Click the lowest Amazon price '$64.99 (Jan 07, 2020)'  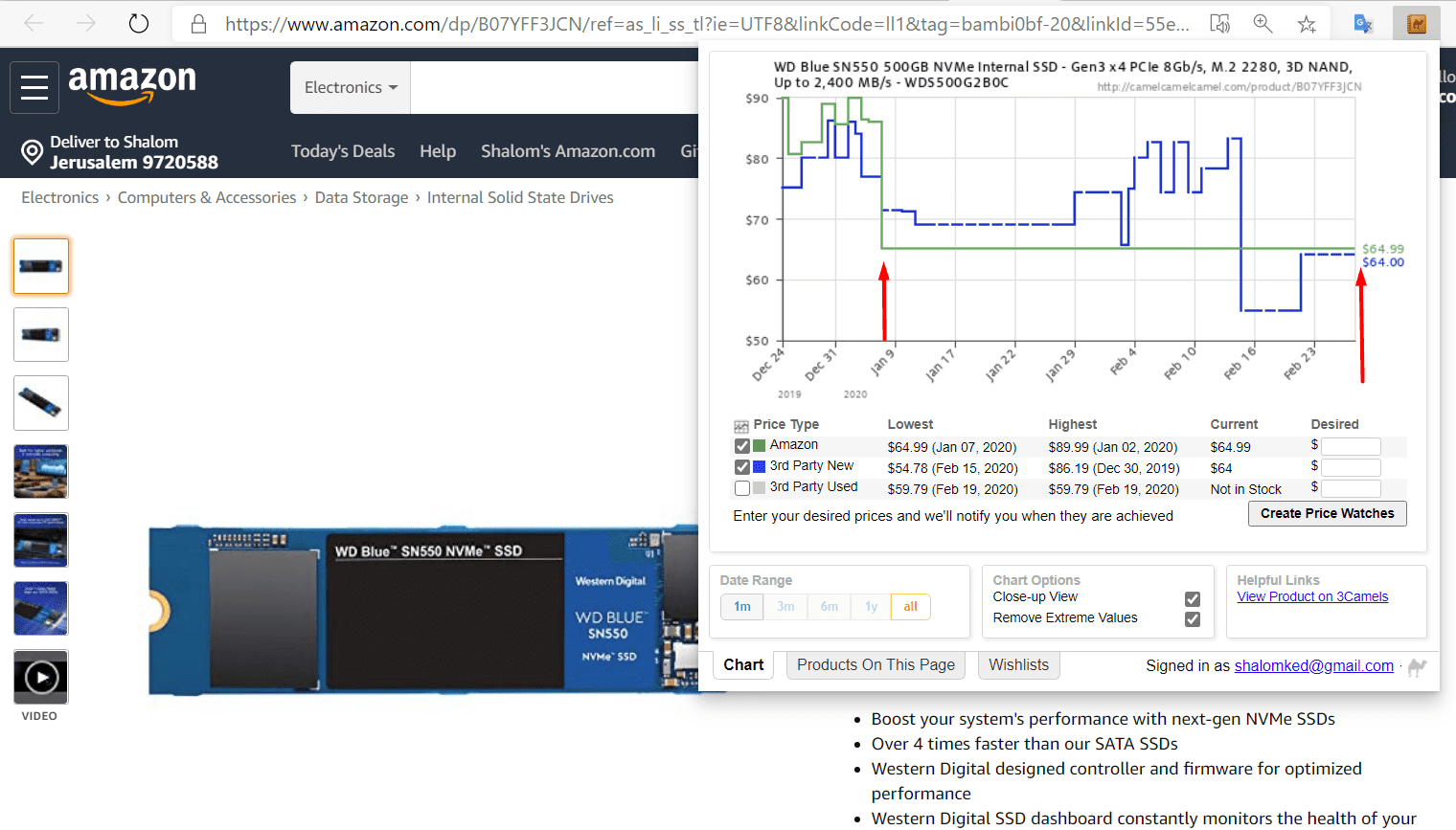pos(952,447)
